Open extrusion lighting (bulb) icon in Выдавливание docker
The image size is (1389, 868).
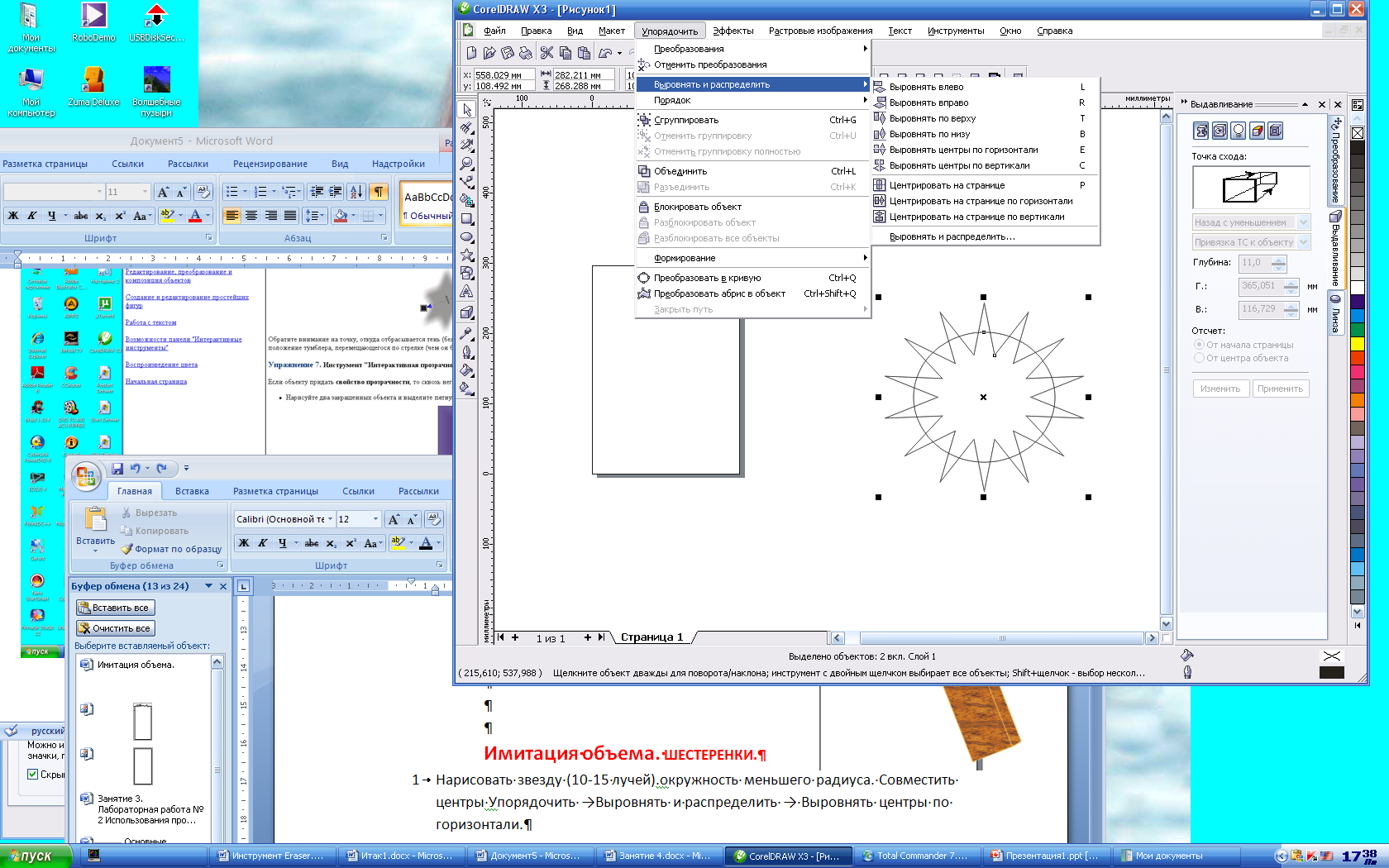point(1239,131)
